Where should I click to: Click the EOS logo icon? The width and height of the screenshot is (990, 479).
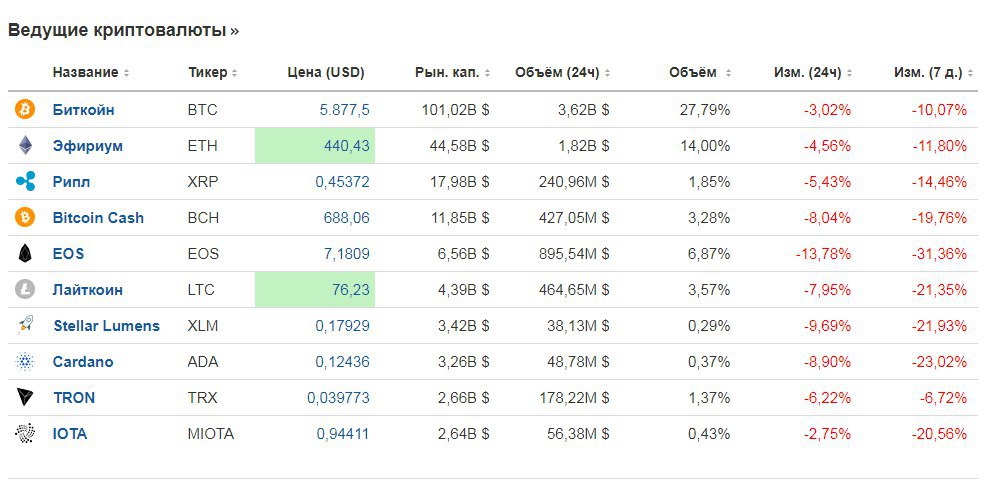pyautogui.click(x=25, y=254)
